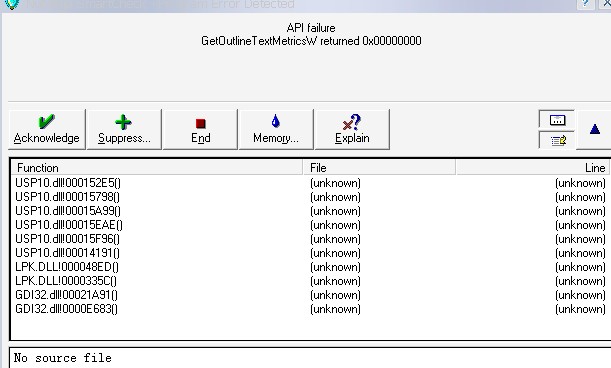The image size is (611, 368).
Task: Click the Explain button
Action: [x=352, y=129]
